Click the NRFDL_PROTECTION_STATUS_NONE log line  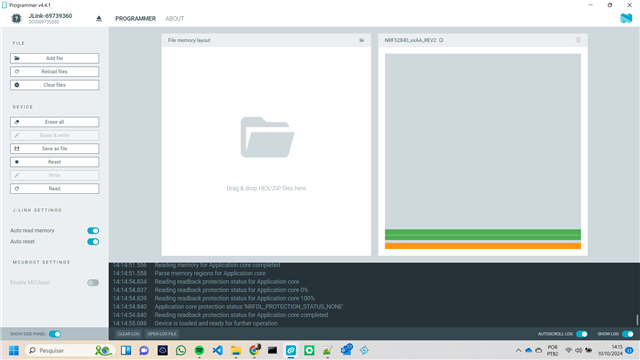tap(249, 307)
